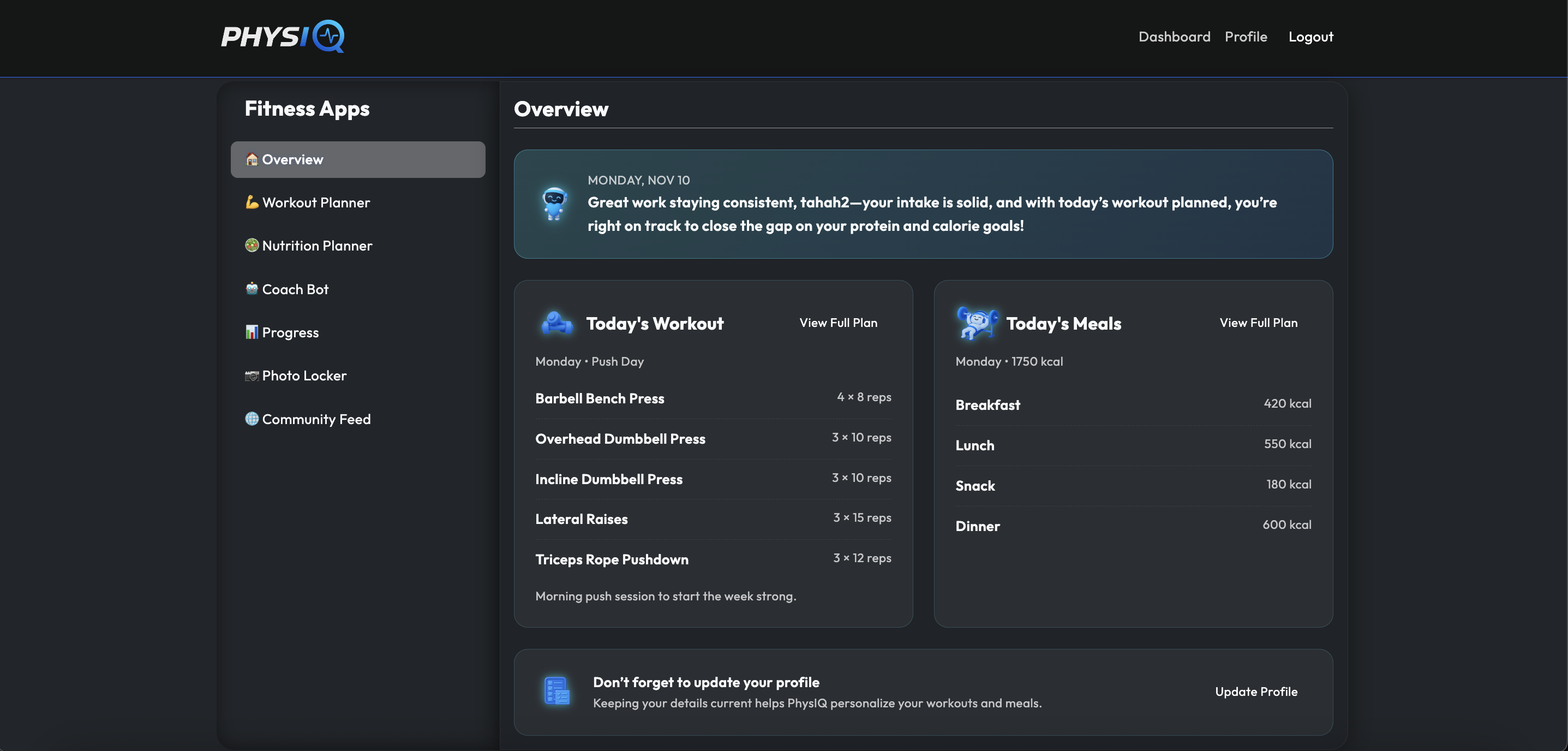Click the clipboard icon in the profile reminder
This screenshot has height=751, width=1568.
557,691
